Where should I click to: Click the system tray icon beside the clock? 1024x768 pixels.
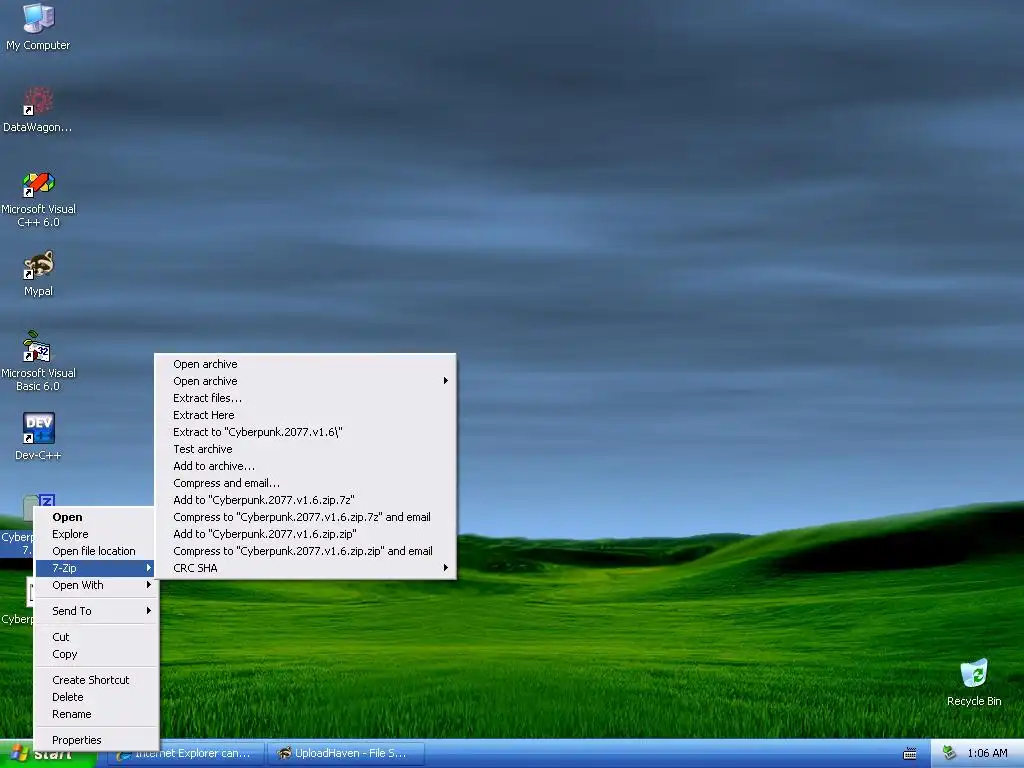tap(949, 753)
